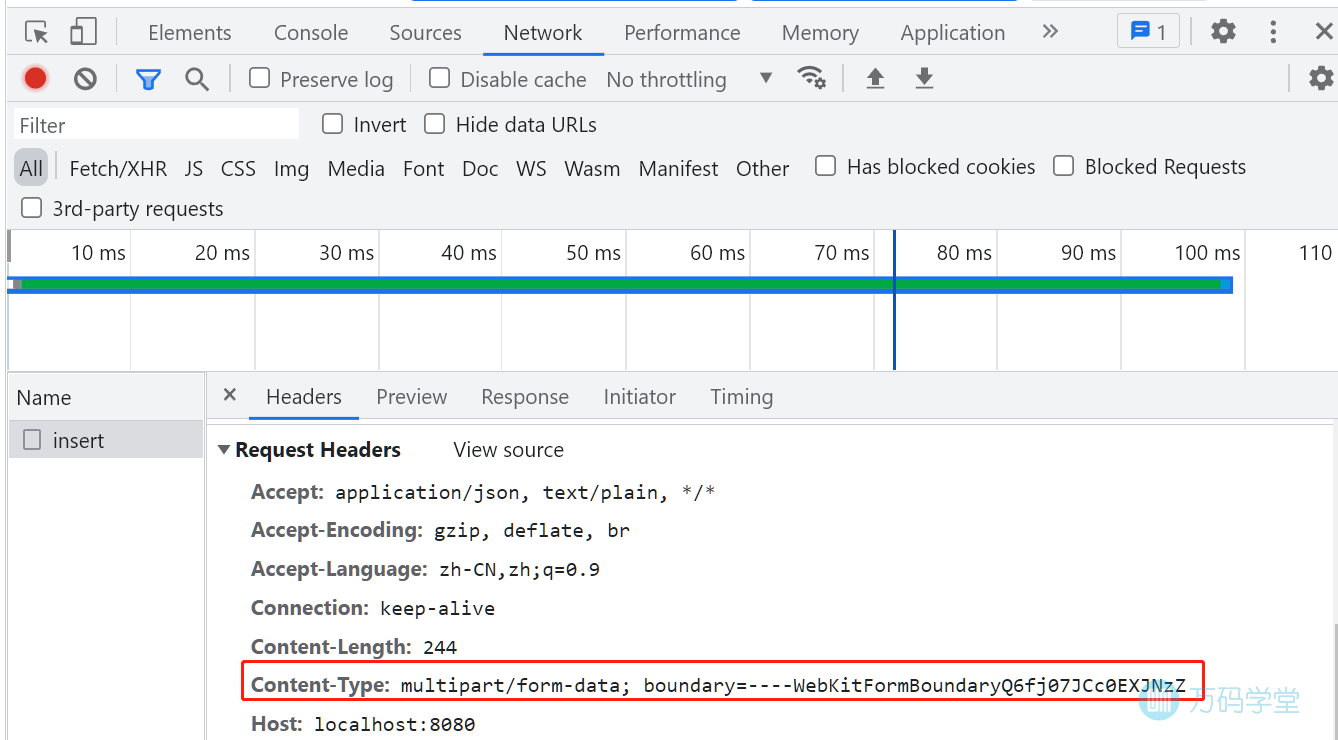This screenshot has height=740, width=1338.
Task: Tick the checkbox beside insert request
Action: [32, 440]
